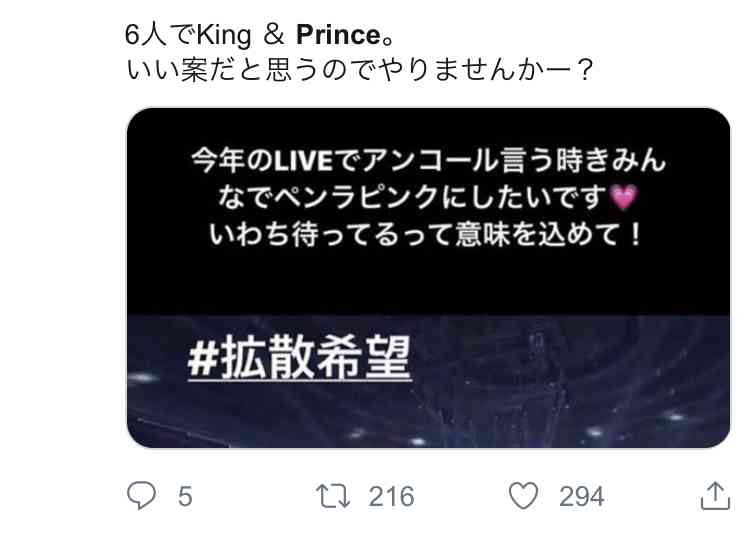Like the tweet with heart icon
Viewport: 750px width, 533px height.
point(523,496)
